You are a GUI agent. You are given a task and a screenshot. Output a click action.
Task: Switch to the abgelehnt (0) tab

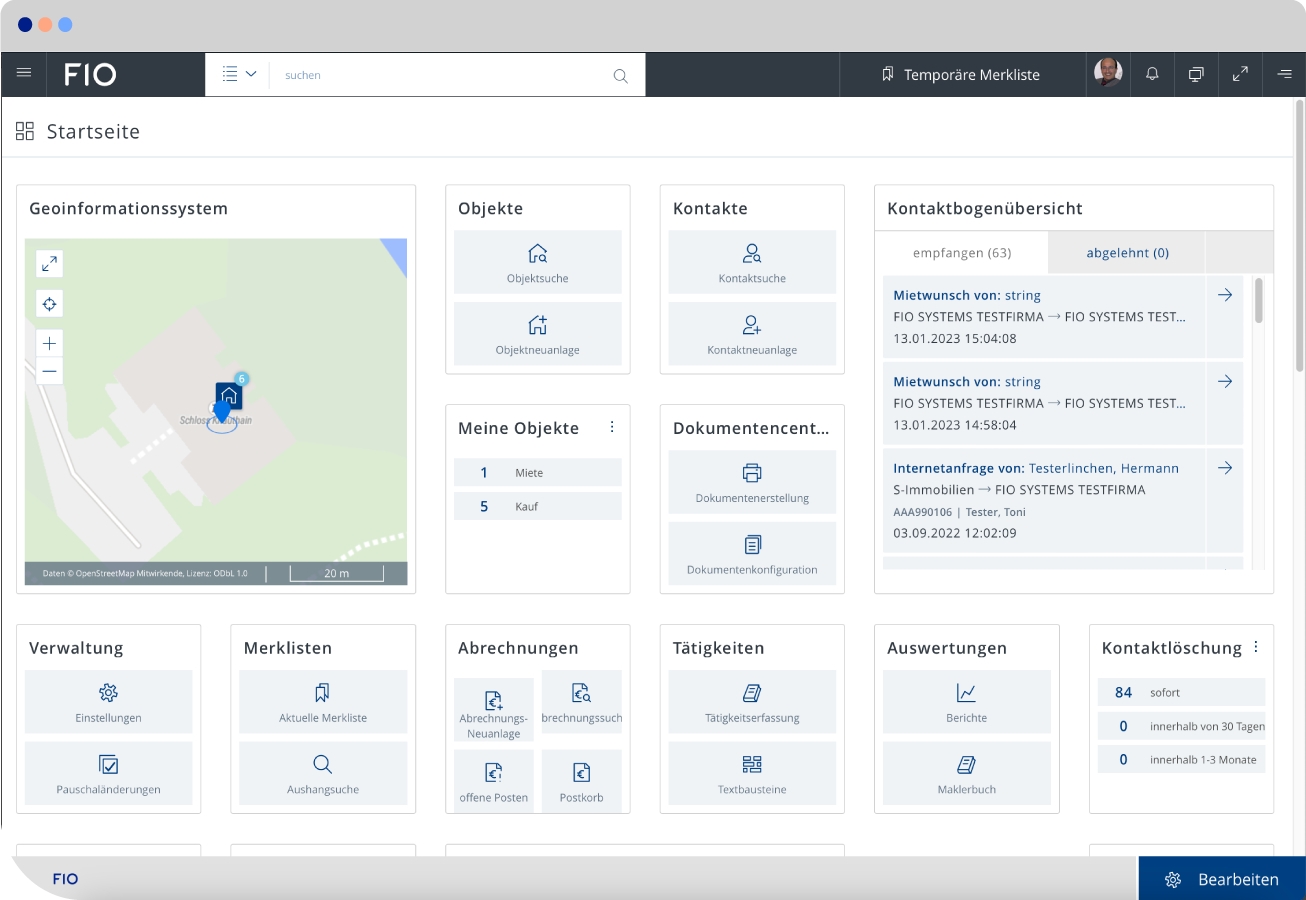(1127, 253)
